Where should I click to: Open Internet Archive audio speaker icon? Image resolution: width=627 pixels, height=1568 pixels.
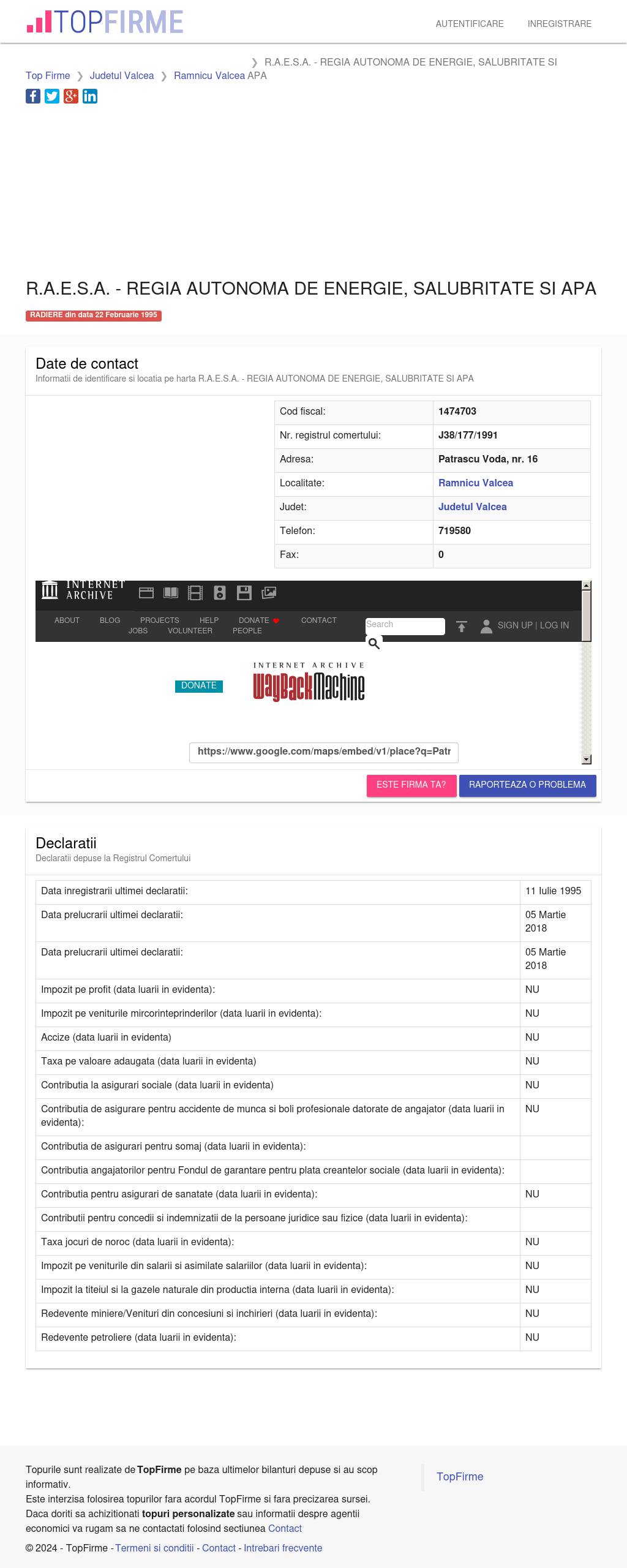(220, 593)
